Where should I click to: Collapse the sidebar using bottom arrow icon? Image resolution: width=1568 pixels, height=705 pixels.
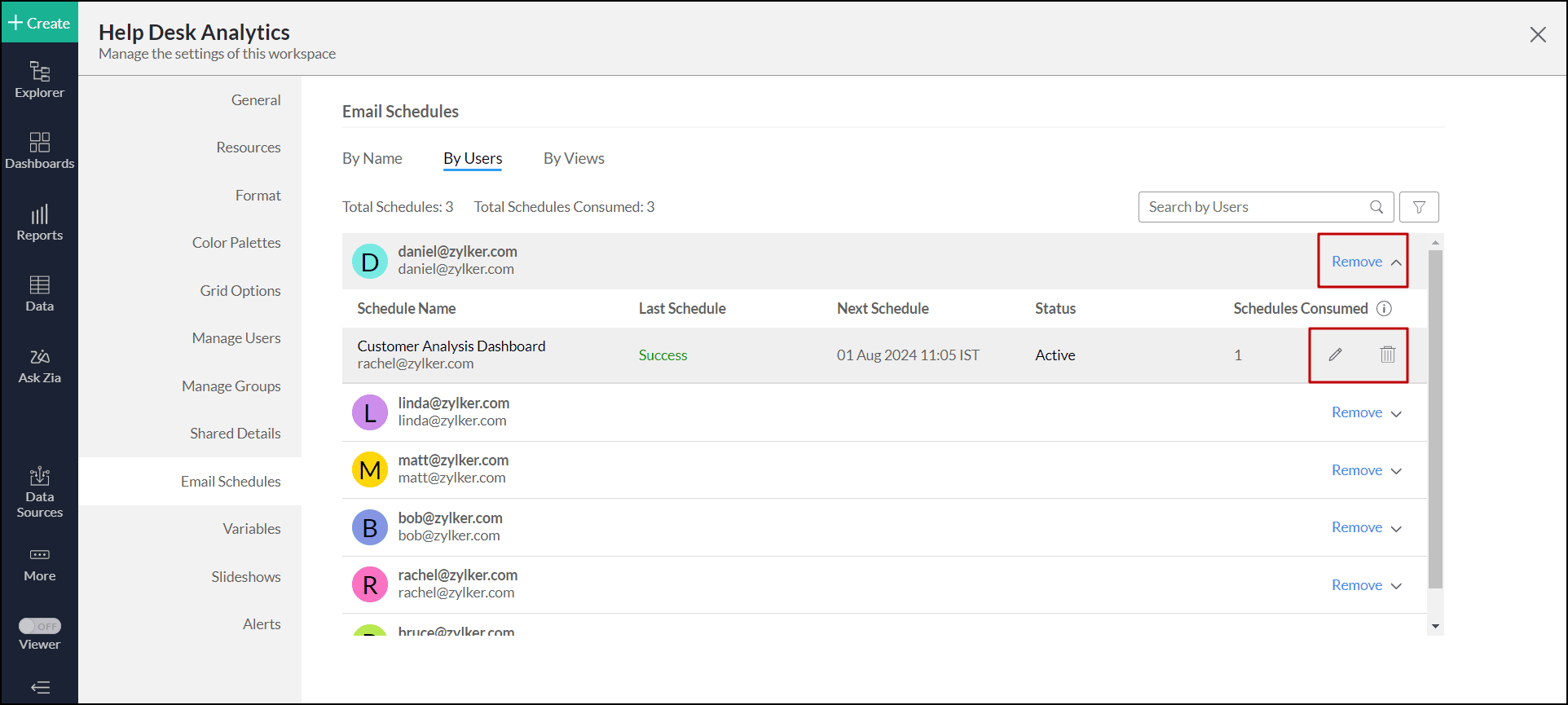40,687
